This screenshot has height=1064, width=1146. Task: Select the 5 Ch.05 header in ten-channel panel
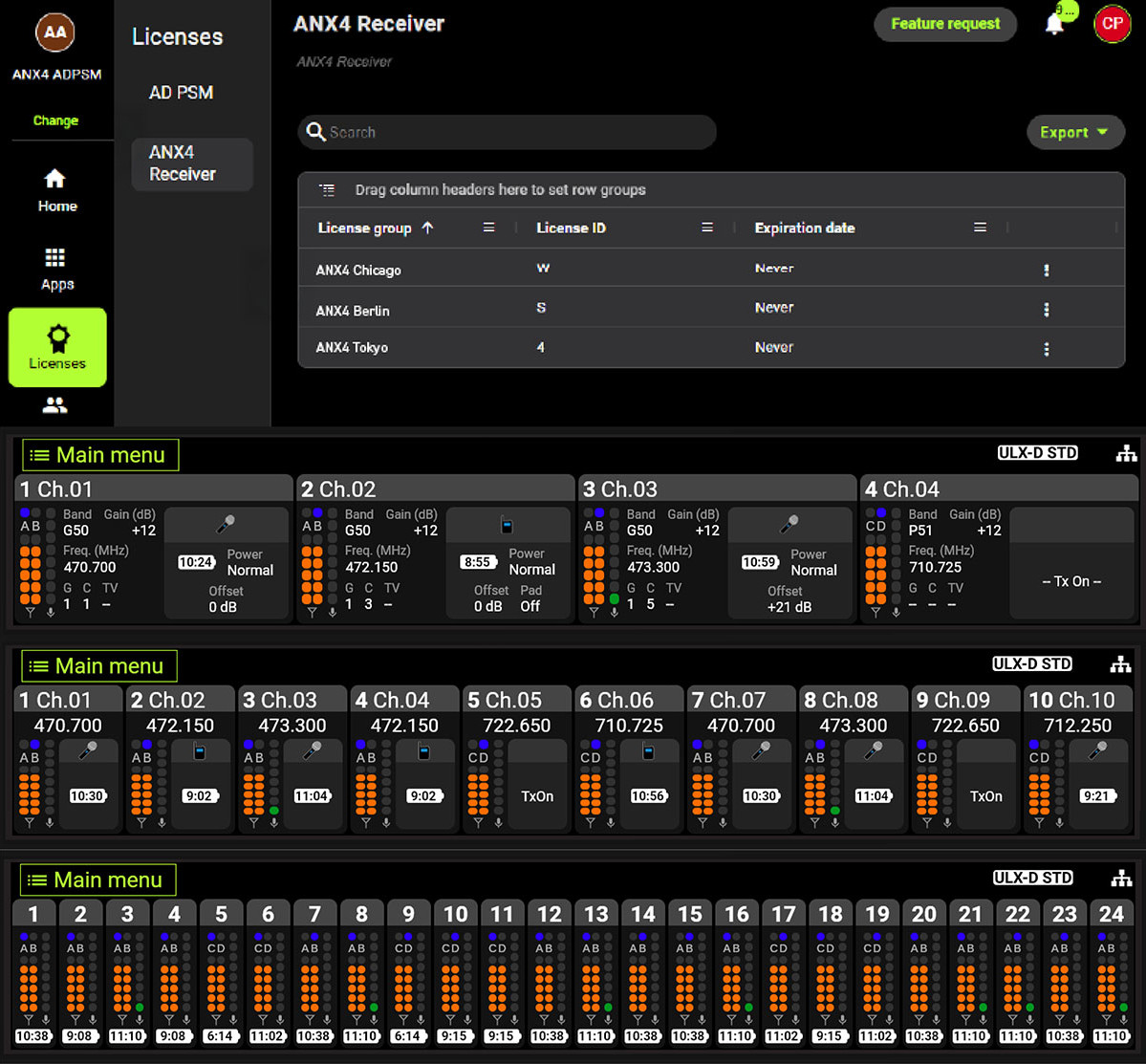pos(517,700)
